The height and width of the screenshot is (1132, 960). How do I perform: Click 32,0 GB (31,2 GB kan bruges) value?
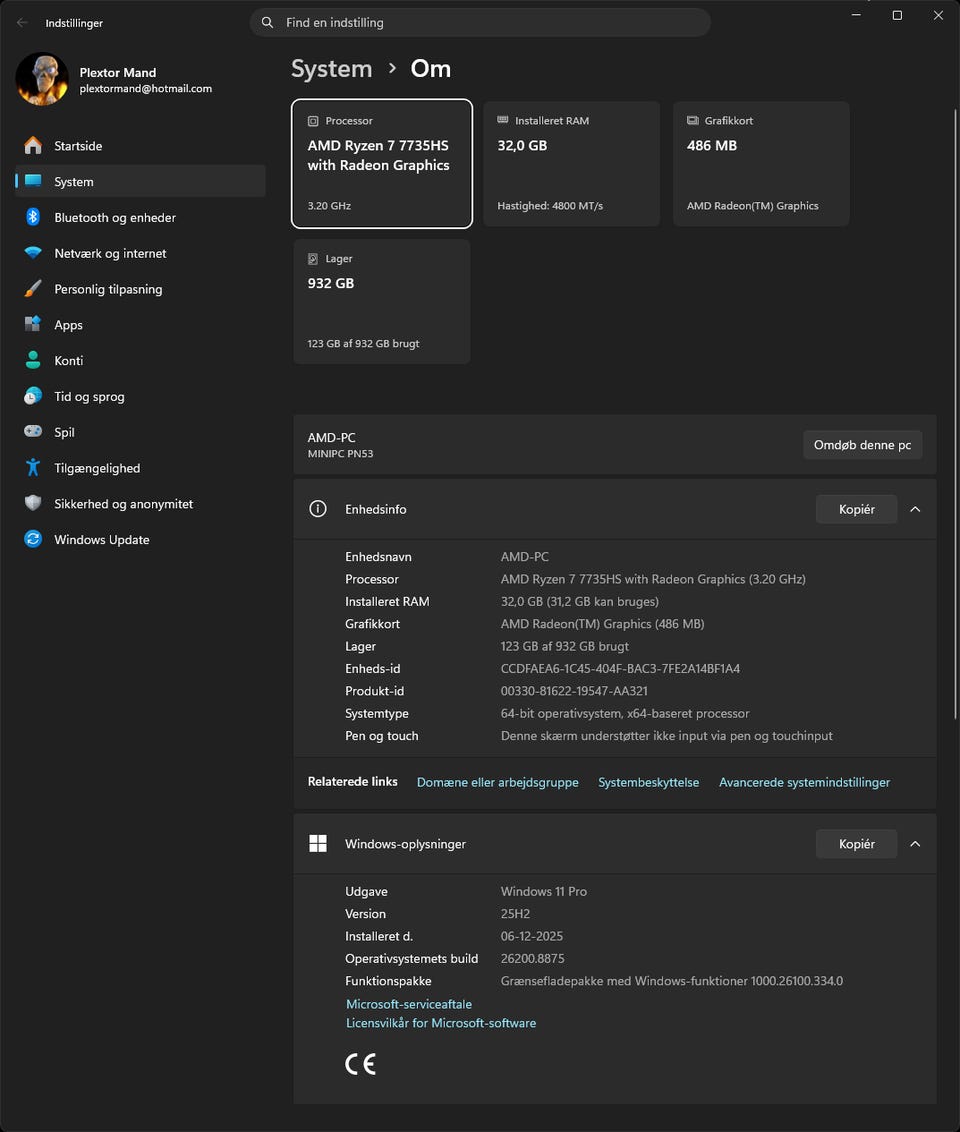pos(580,601)
